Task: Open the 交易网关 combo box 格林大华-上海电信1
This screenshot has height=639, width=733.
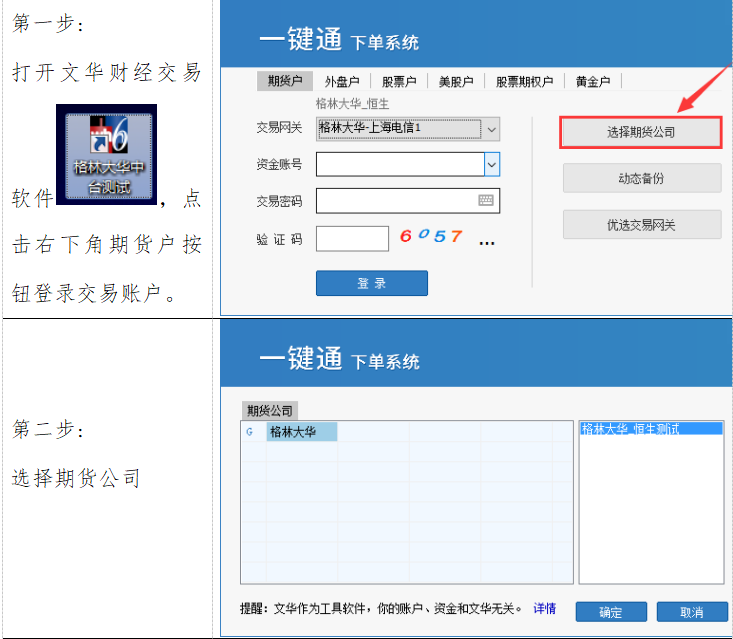Action: click(x=408, y=129)
